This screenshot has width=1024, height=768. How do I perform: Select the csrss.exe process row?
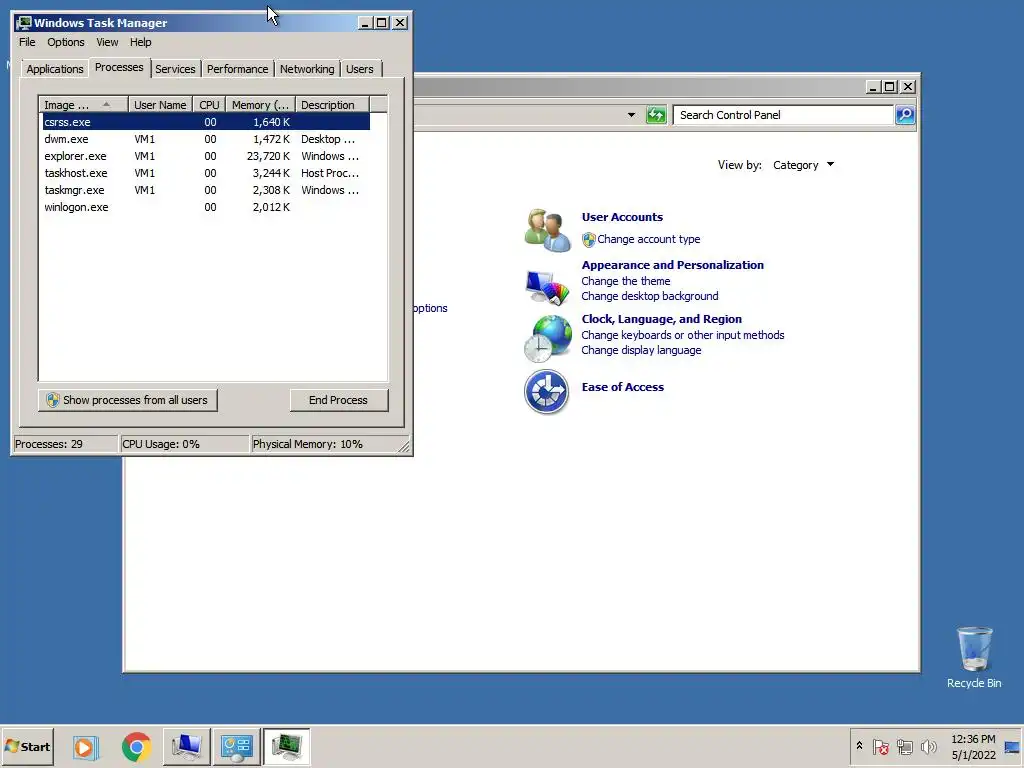tap(206, 122)
